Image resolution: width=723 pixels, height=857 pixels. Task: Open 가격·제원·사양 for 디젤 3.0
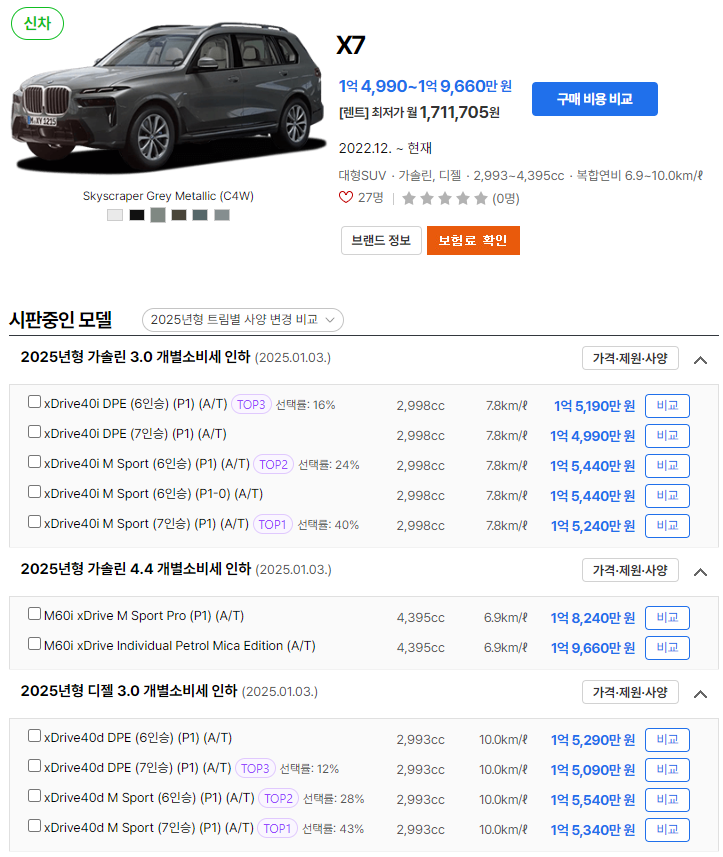(x=630, y=692)
